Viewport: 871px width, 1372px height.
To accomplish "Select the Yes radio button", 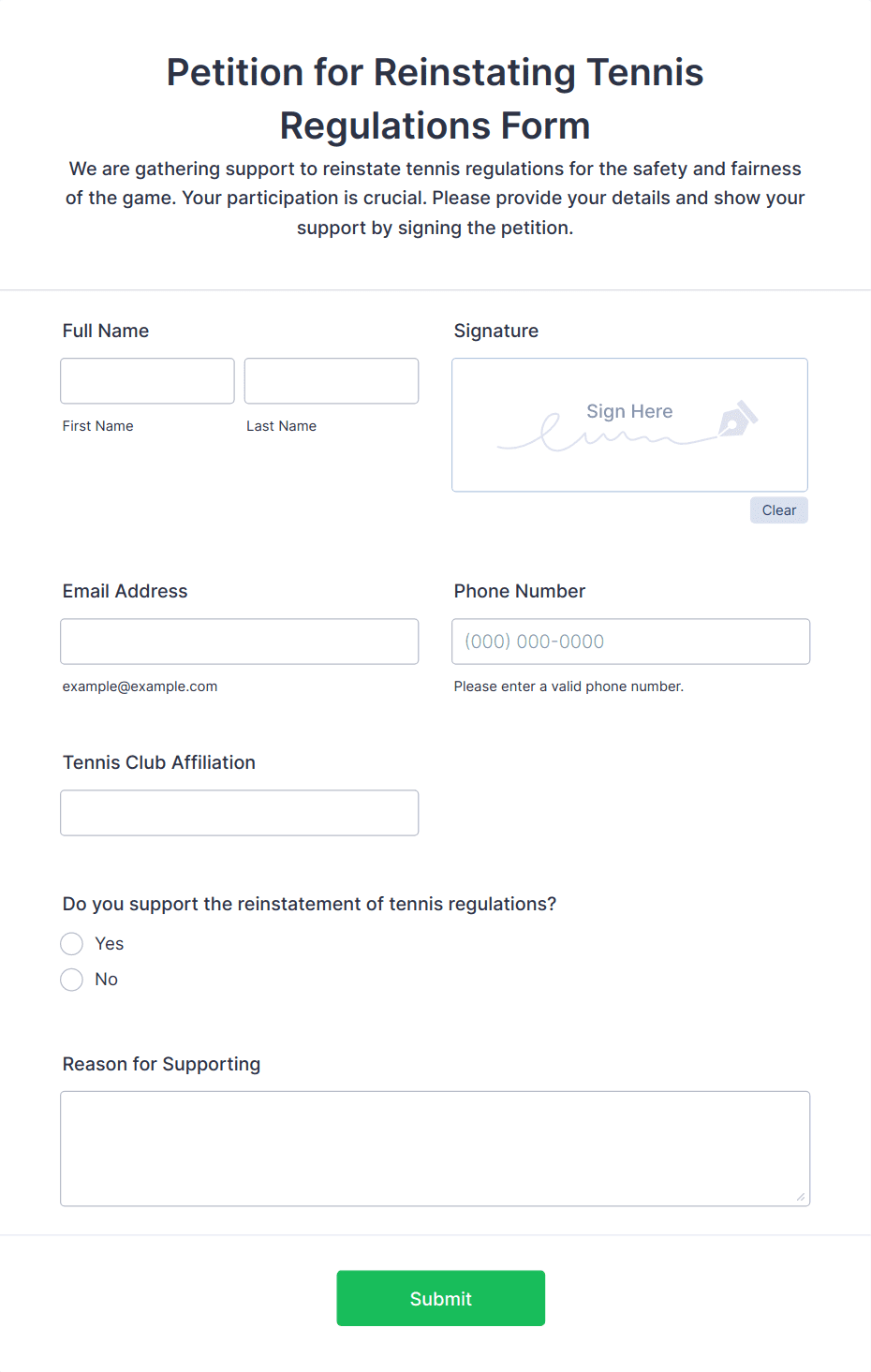I will pos(72,944).
